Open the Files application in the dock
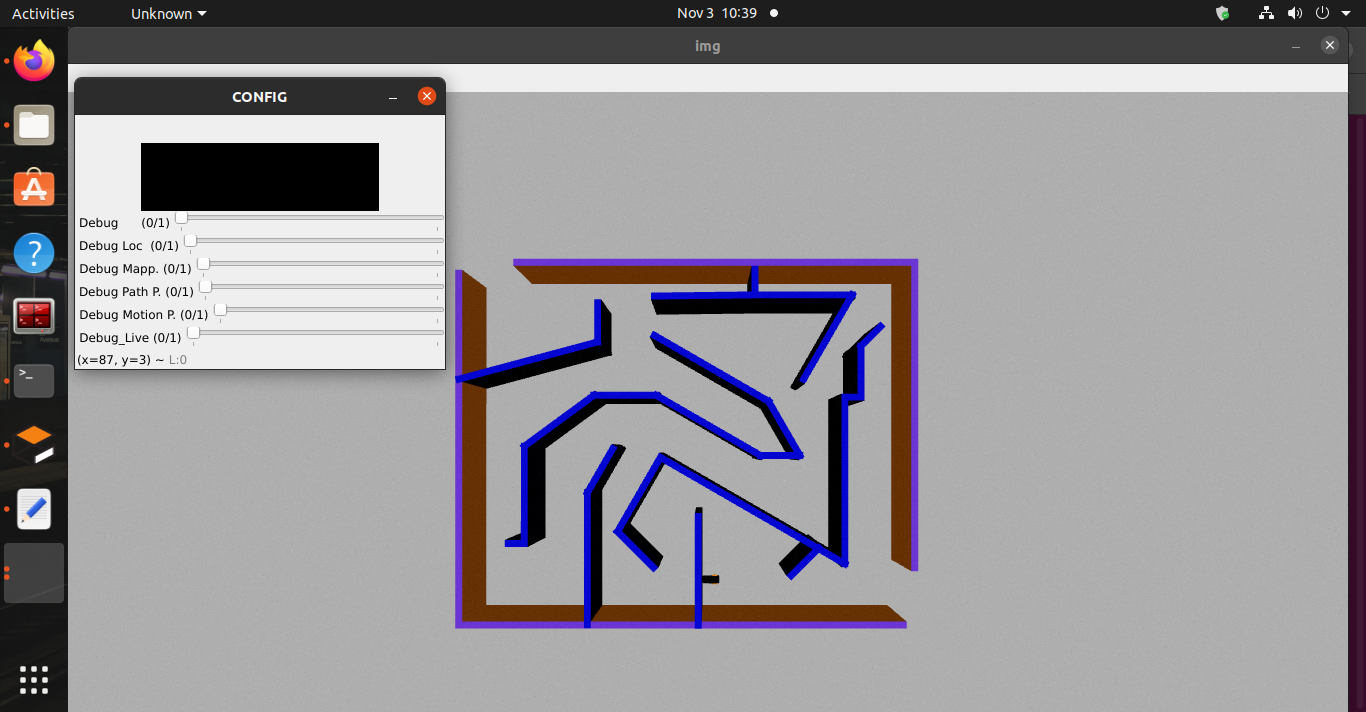Screen dimensions: 1366x712 tap(33, 125)
